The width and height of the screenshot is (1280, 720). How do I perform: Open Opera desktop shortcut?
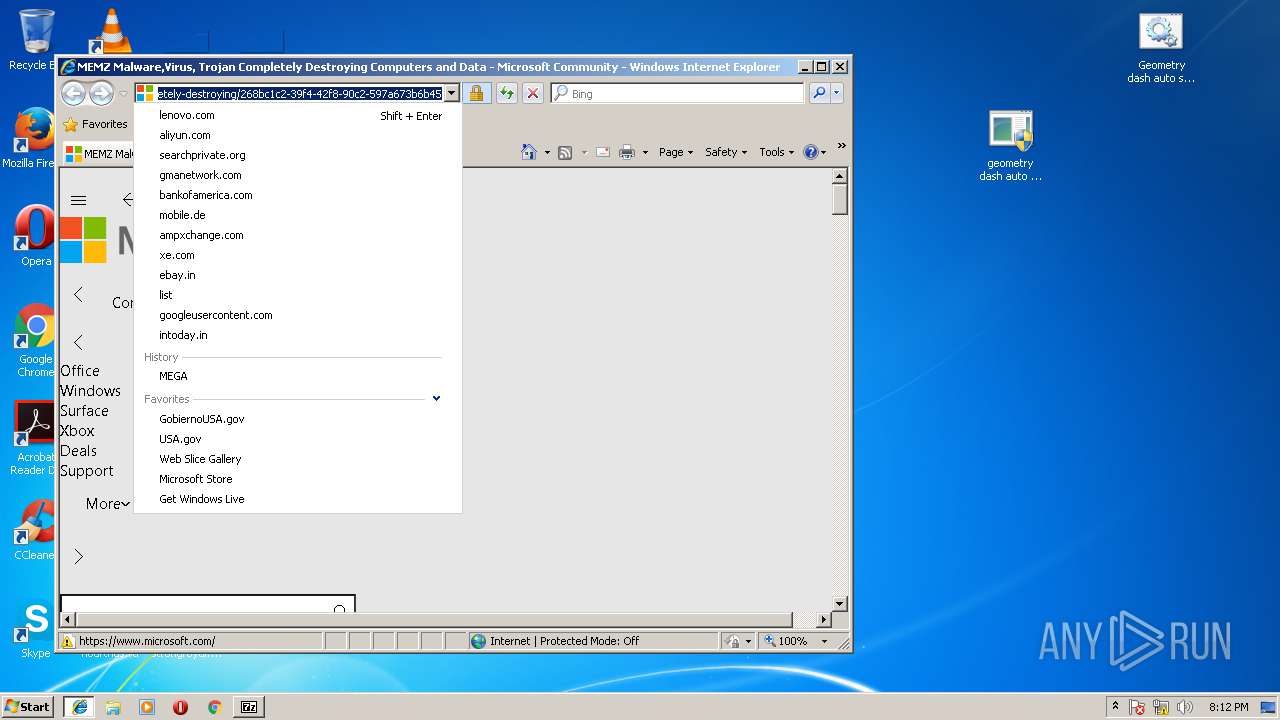[35, 236]
